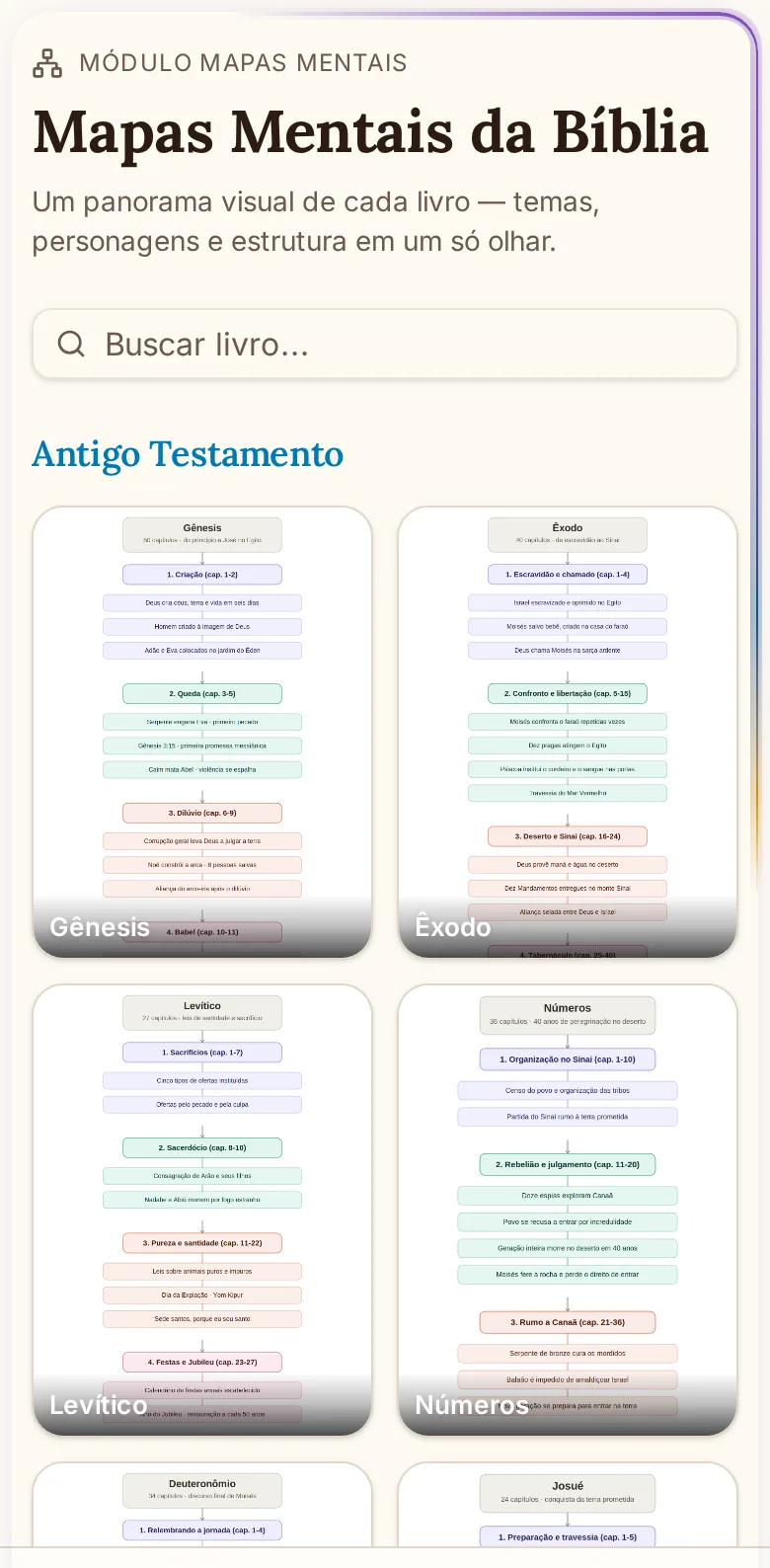Open the Êxodo mind map card
The image size is (770, 1568).
pos(568,732)
